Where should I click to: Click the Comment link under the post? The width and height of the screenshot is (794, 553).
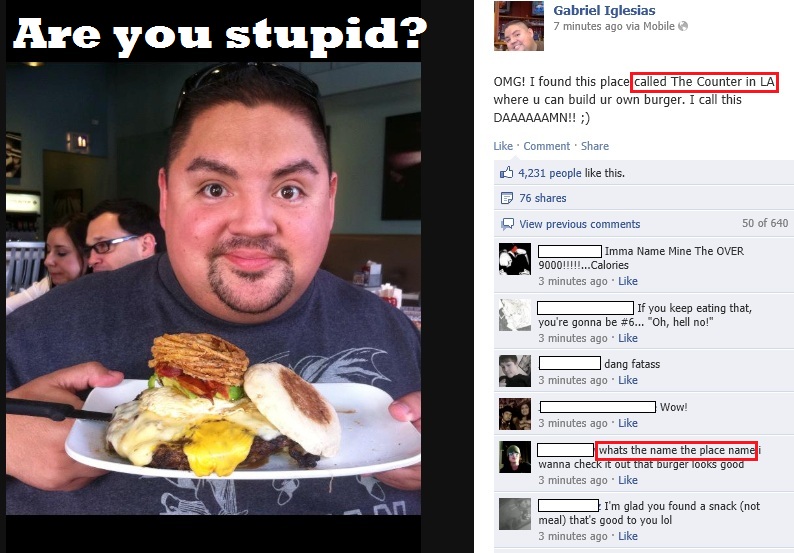(546, 146)
